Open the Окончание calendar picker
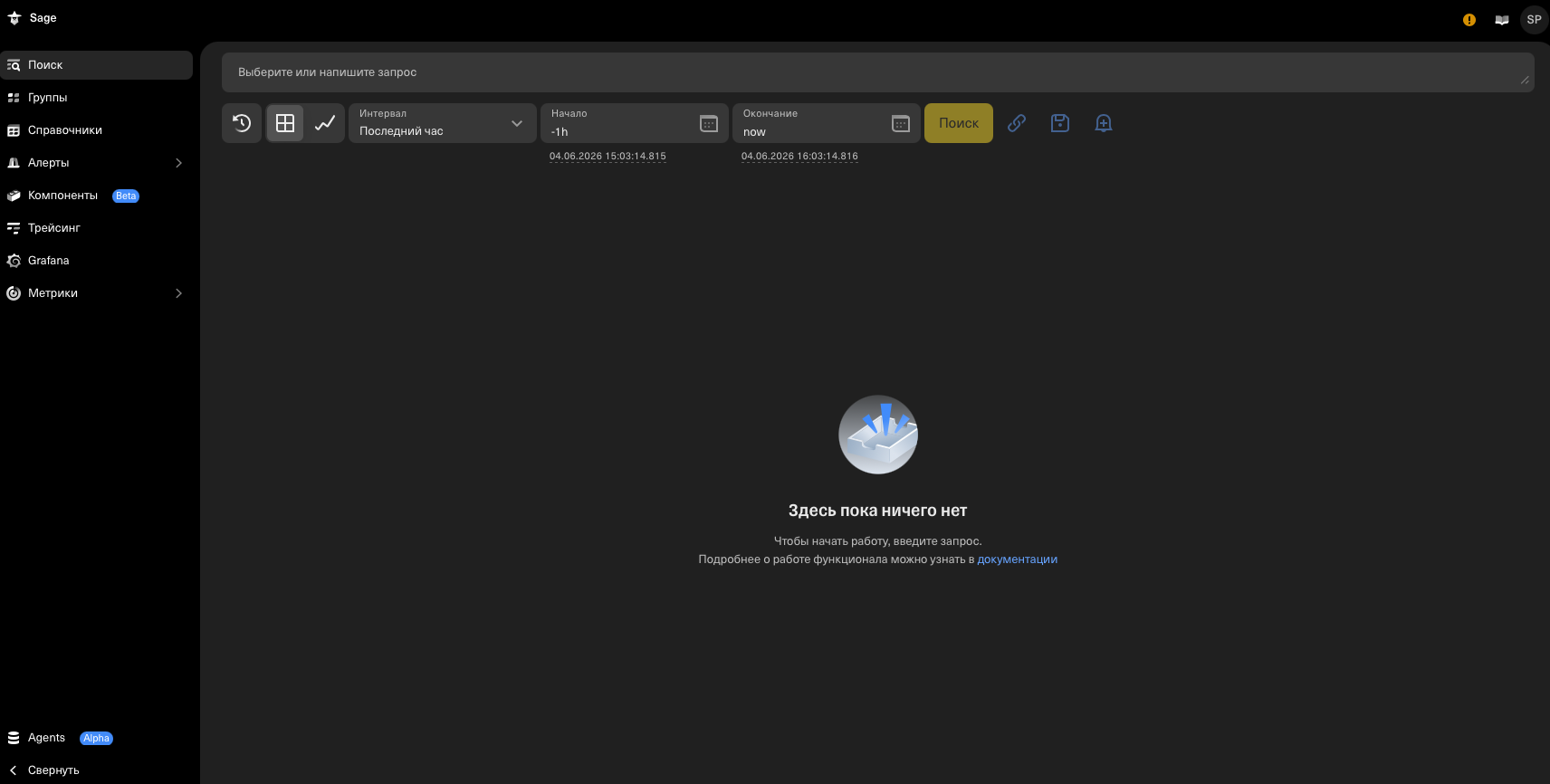The image size is (1550, 784). pyautogui.click(x=901, y=124)
